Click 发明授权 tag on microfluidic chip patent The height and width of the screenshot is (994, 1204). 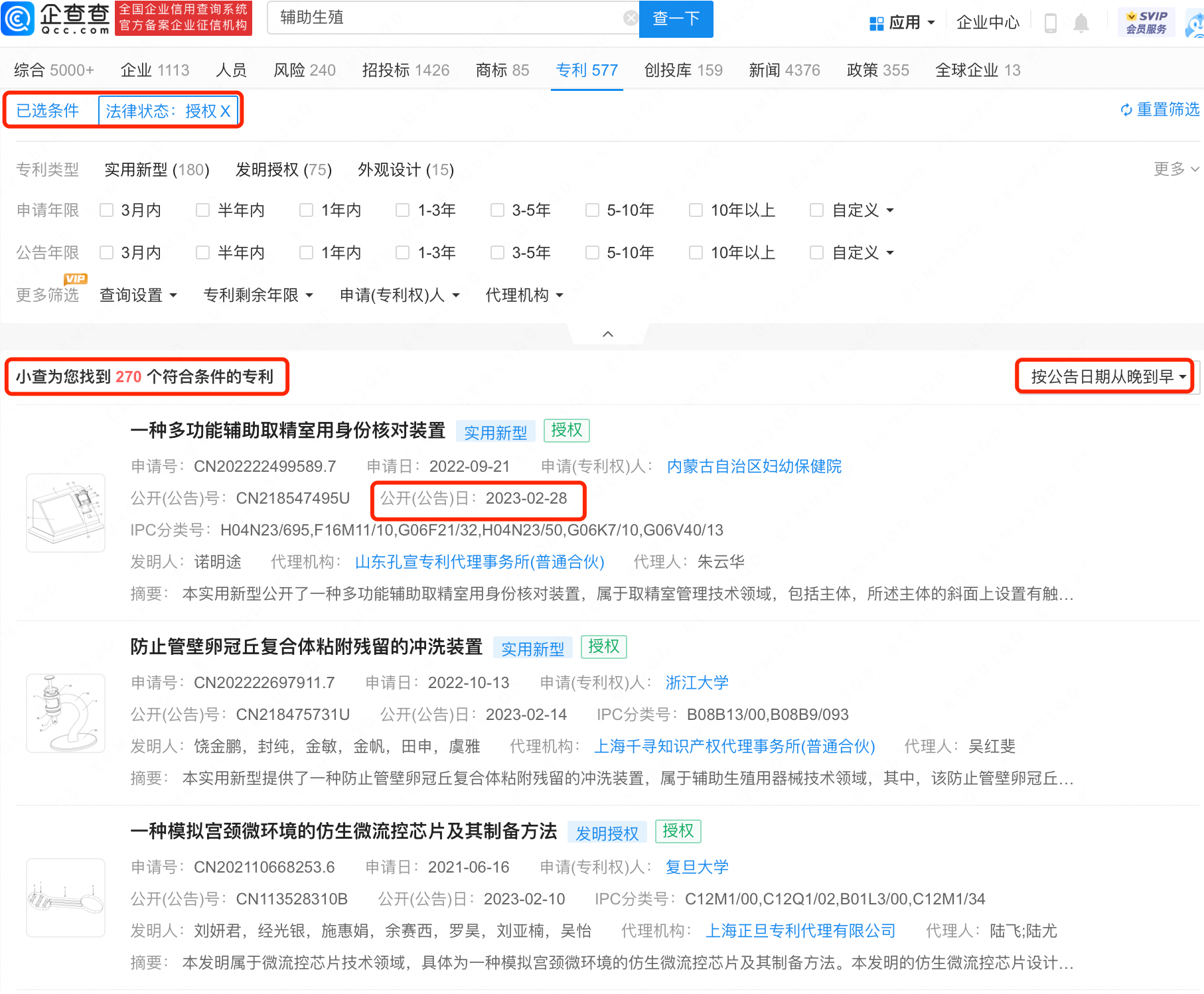607,832
